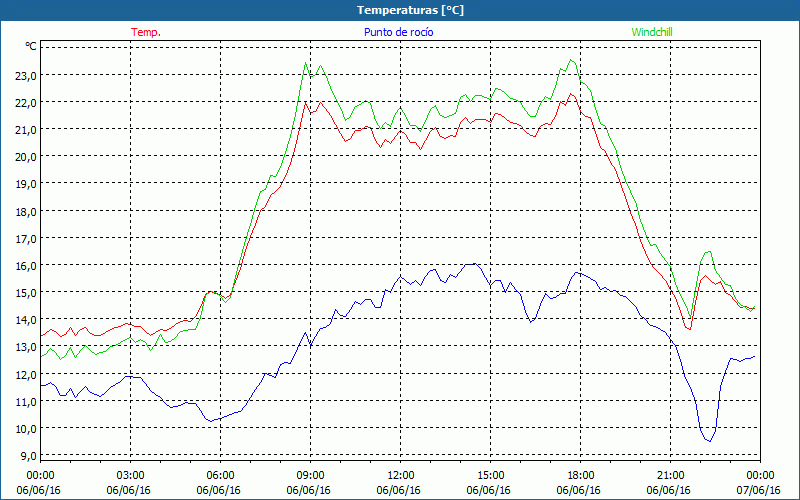Screen dimensions: 800x500
Task: Click the 10,0 y-axis value
Action: 27,428
